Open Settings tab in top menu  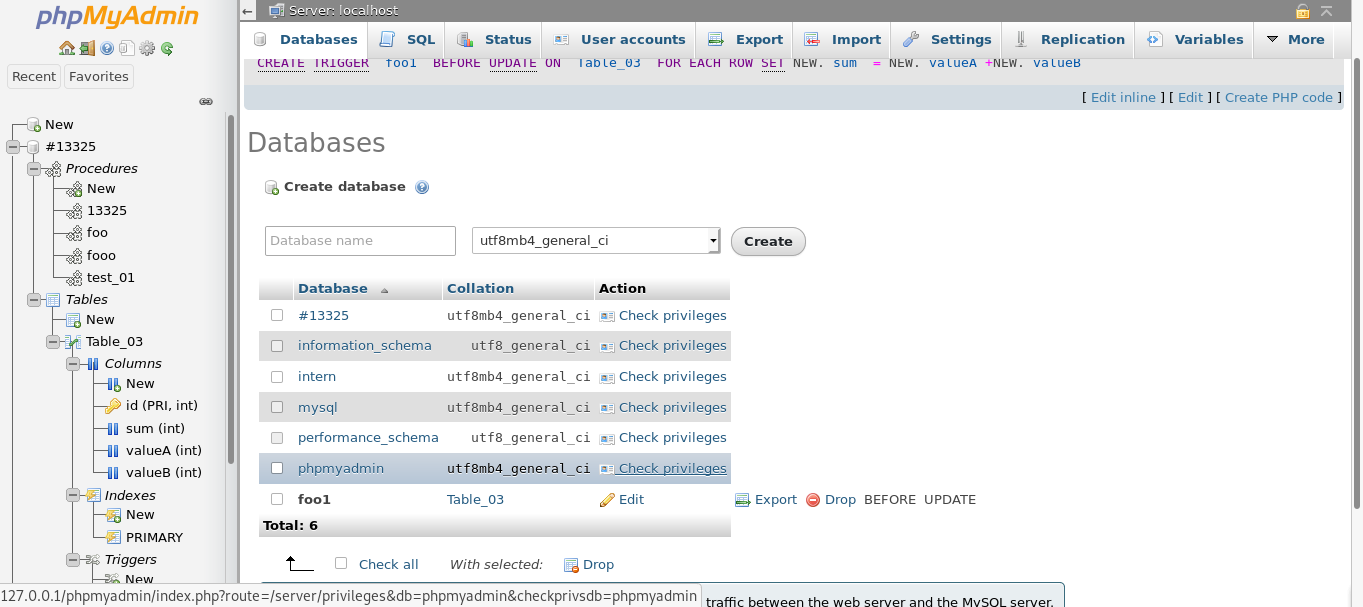tap(946, 40)
